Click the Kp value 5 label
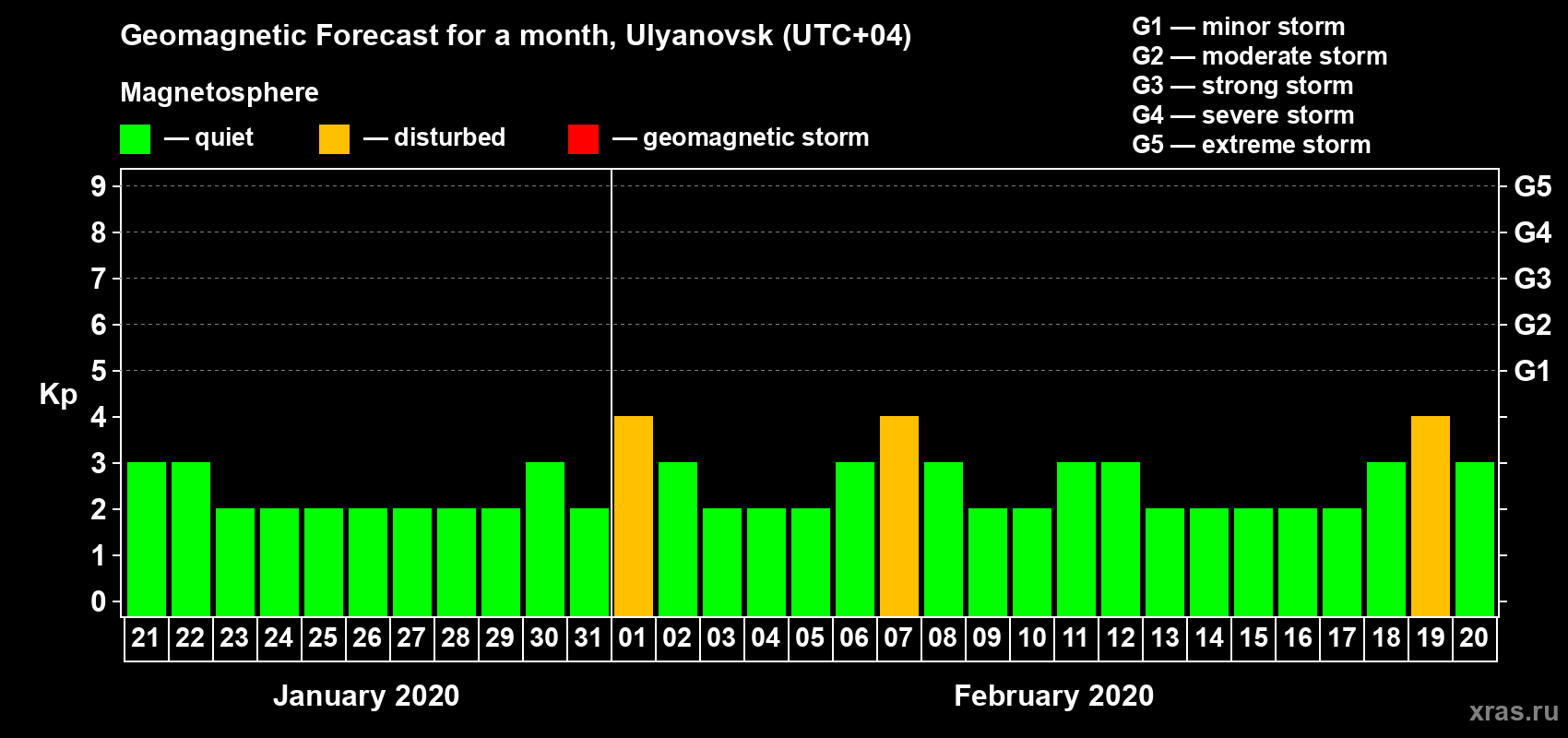1568x738 pixels. coord(99,371)
